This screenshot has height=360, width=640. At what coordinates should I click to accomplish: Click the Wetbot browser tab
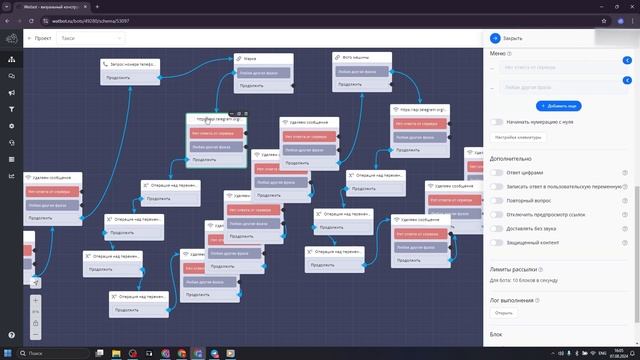[51, 7]
